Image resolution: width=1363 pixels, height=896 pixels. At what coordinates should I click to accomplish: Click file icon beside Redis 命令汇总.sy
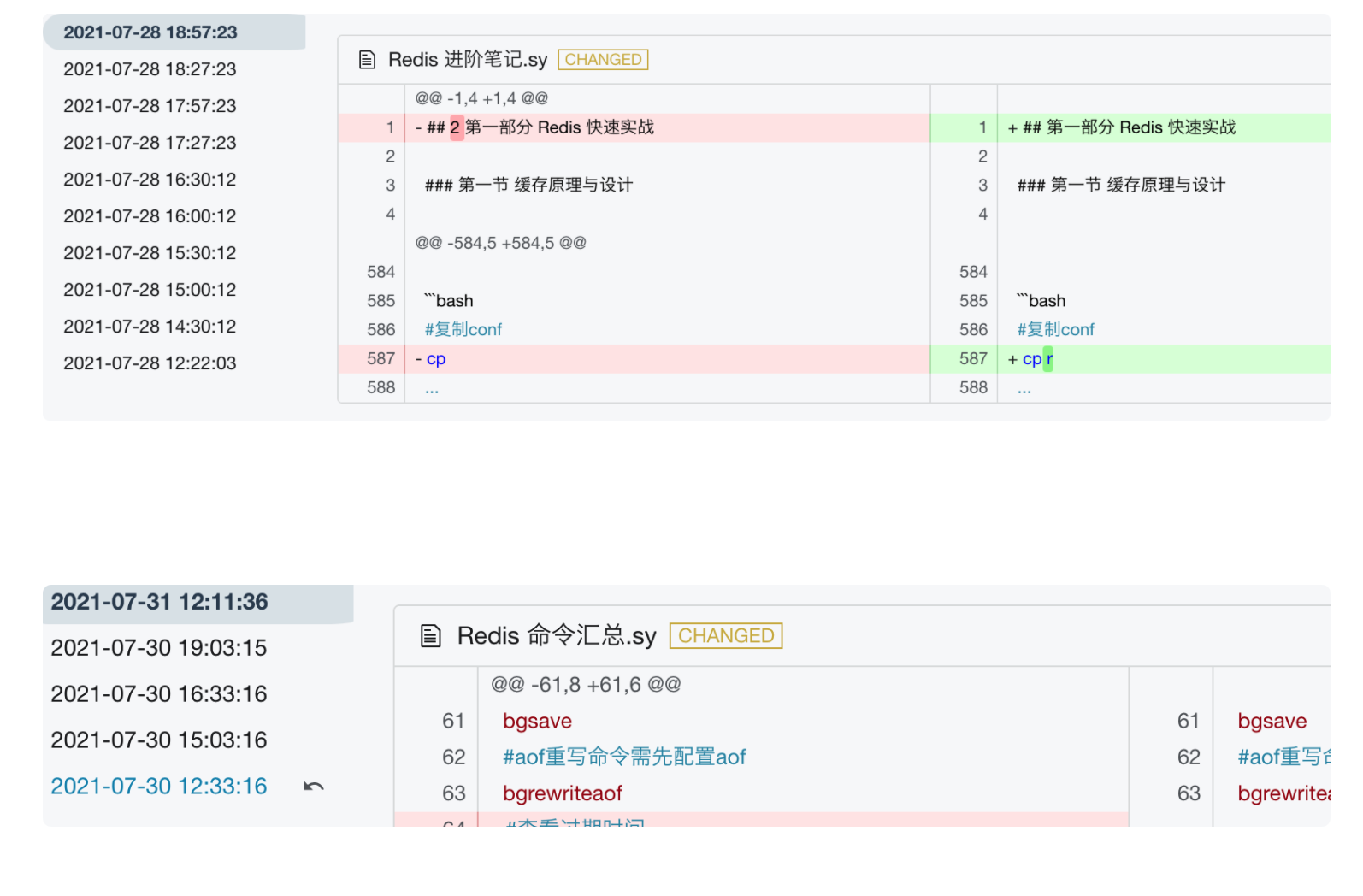431,636
